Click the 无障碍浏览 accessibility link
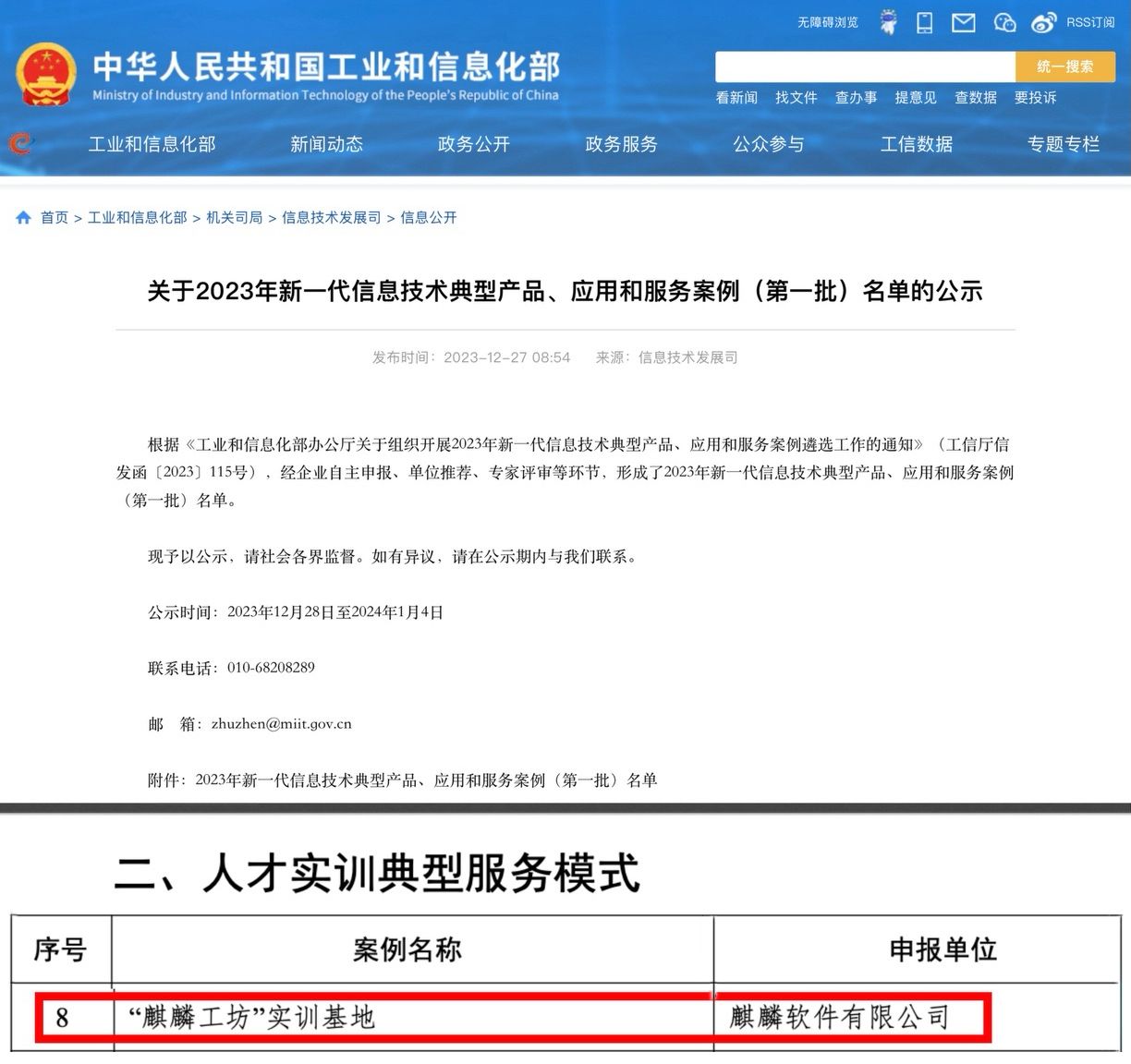 coord(827,22)
